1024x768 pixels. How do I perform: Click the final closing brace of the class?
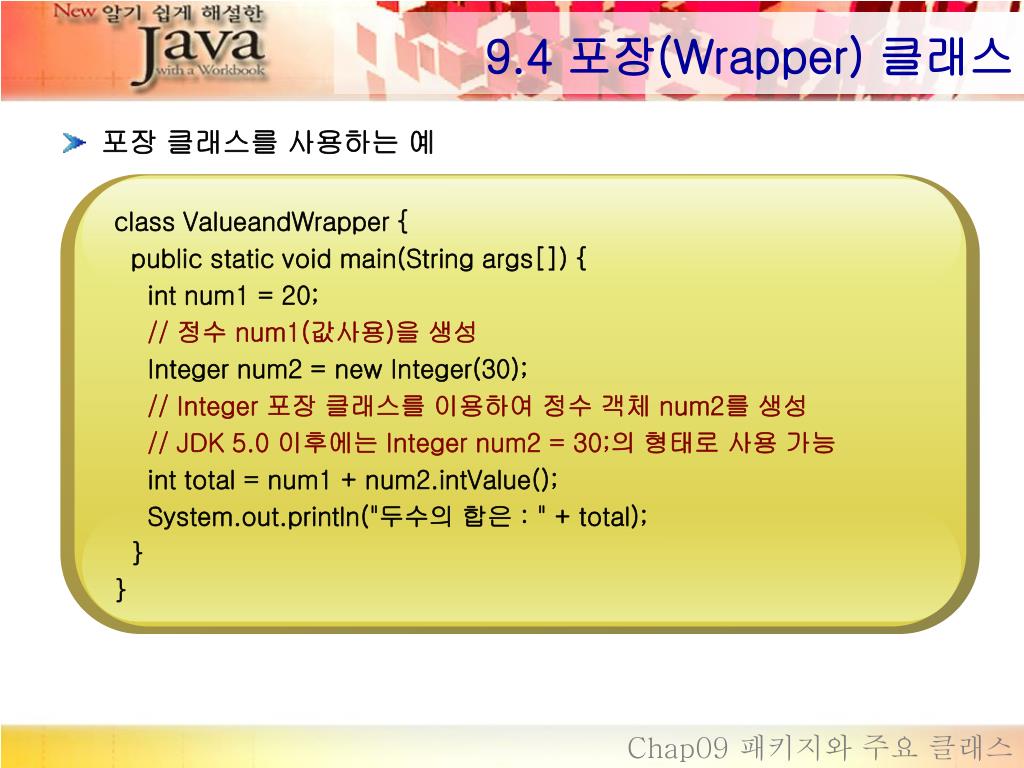click(120, 590)
